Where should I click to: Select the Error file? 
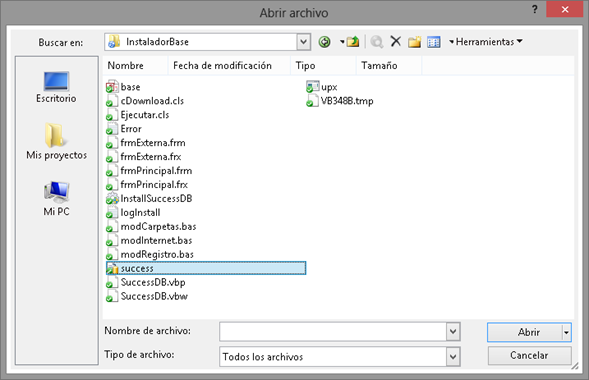click(124, 129)
